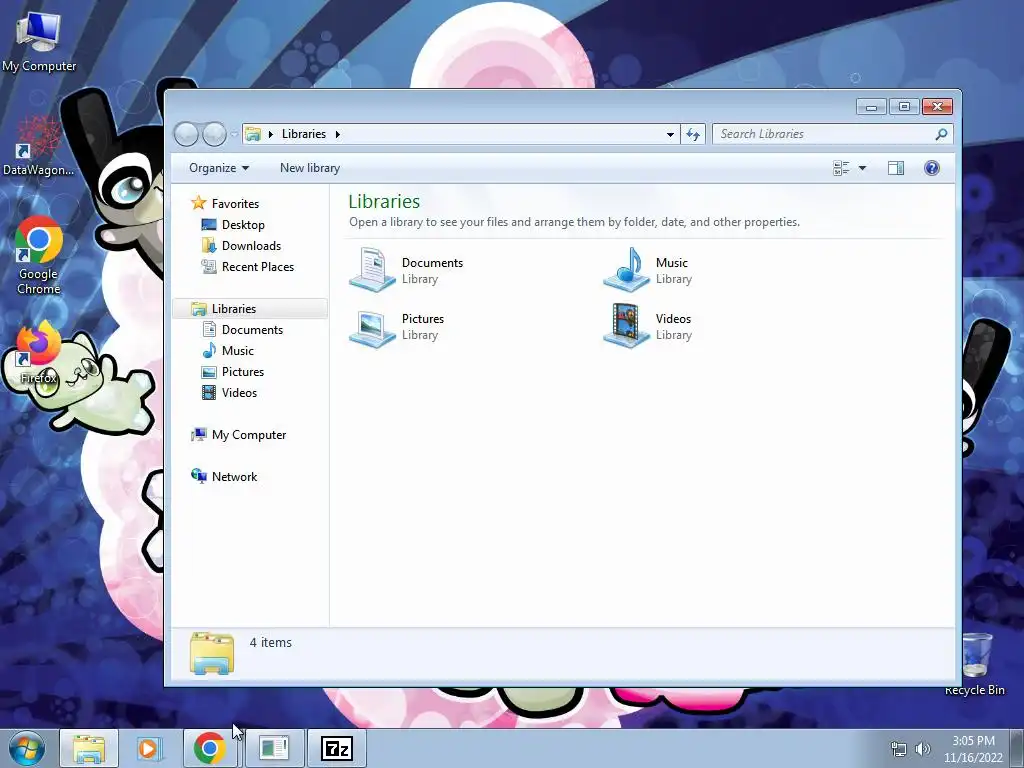Click the taskbar icon left of 7-Zip

274,748
